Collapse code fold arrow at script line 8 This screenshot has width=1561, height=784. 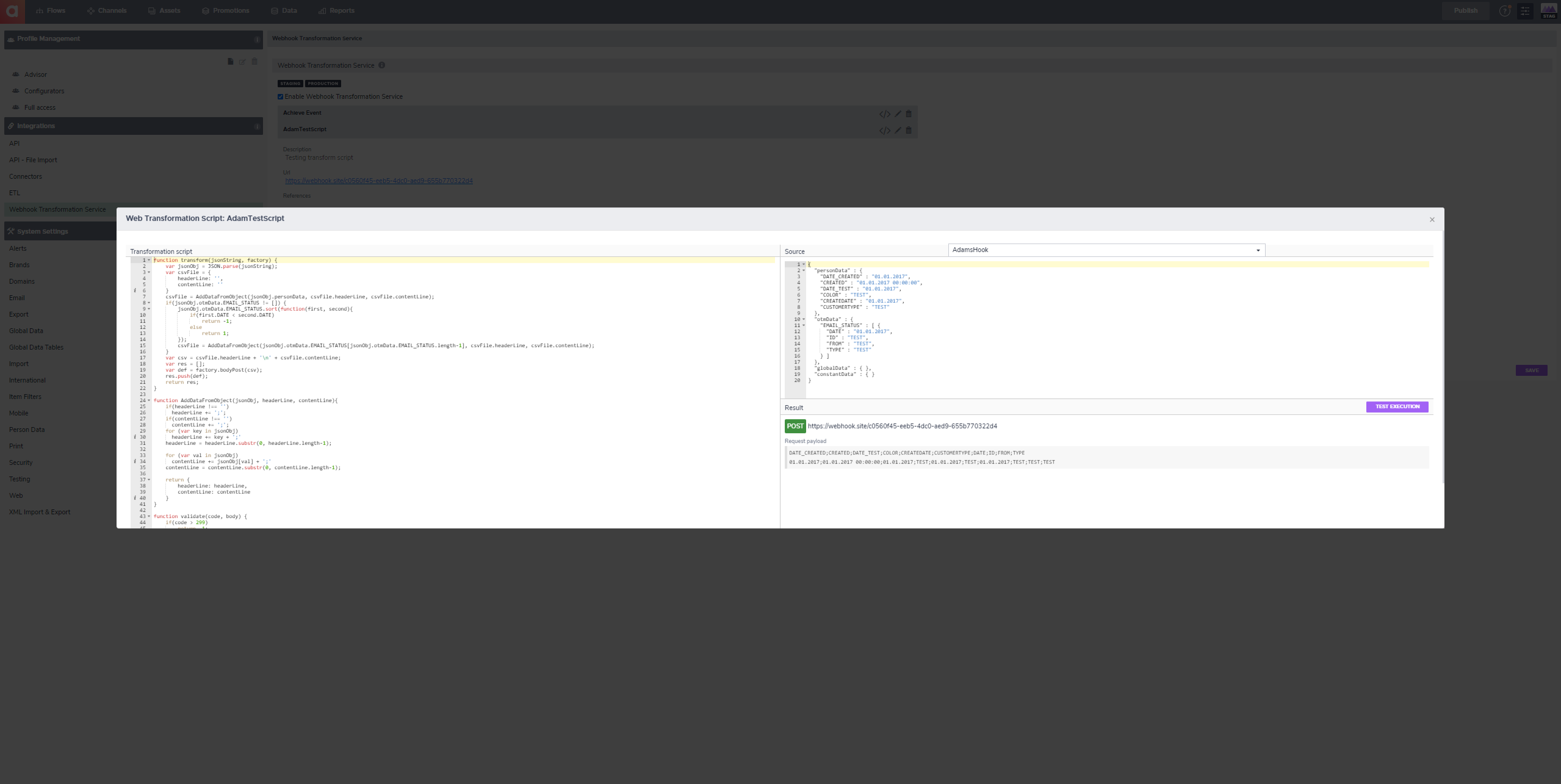click(x=149, y=303)
